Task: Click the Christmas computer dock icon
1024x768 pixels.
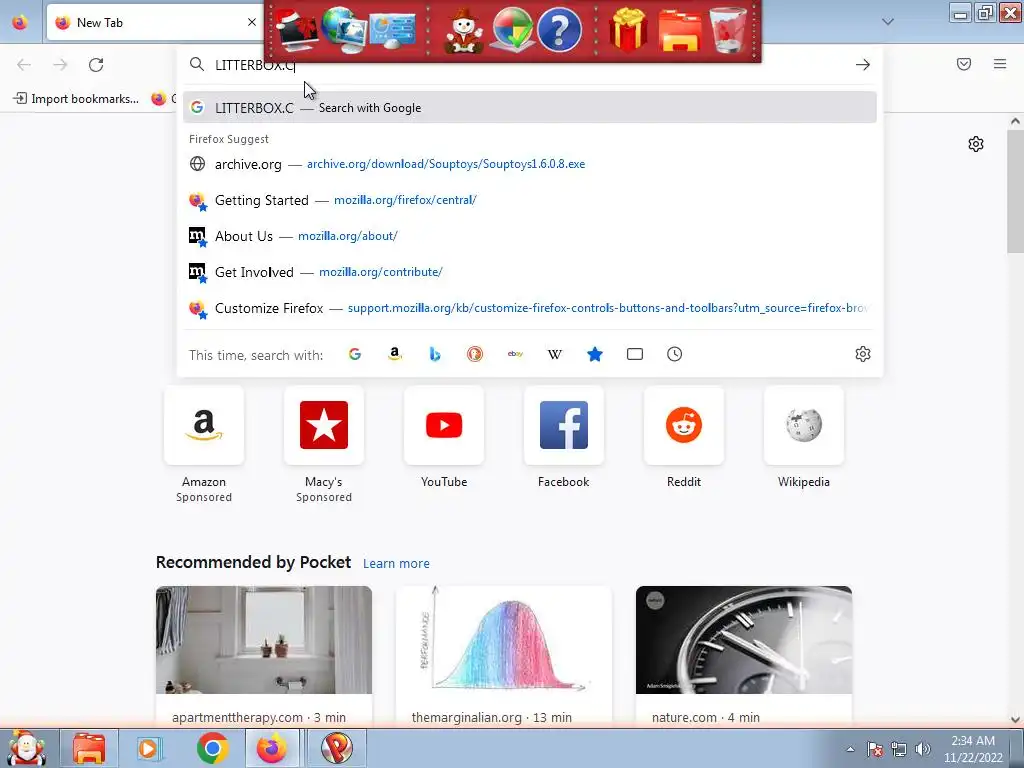Action: point(296,30)
